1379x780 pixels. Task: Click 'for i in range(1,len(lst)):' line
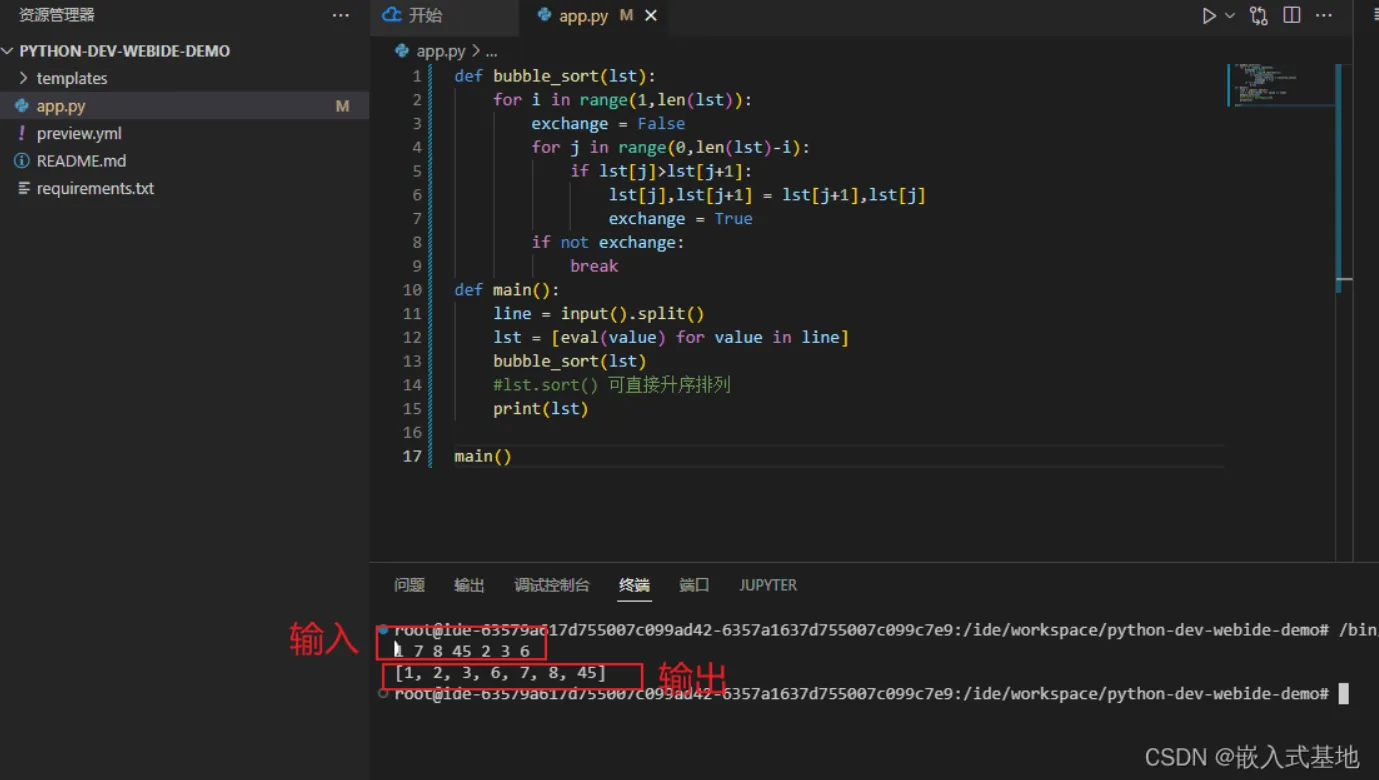622,100
